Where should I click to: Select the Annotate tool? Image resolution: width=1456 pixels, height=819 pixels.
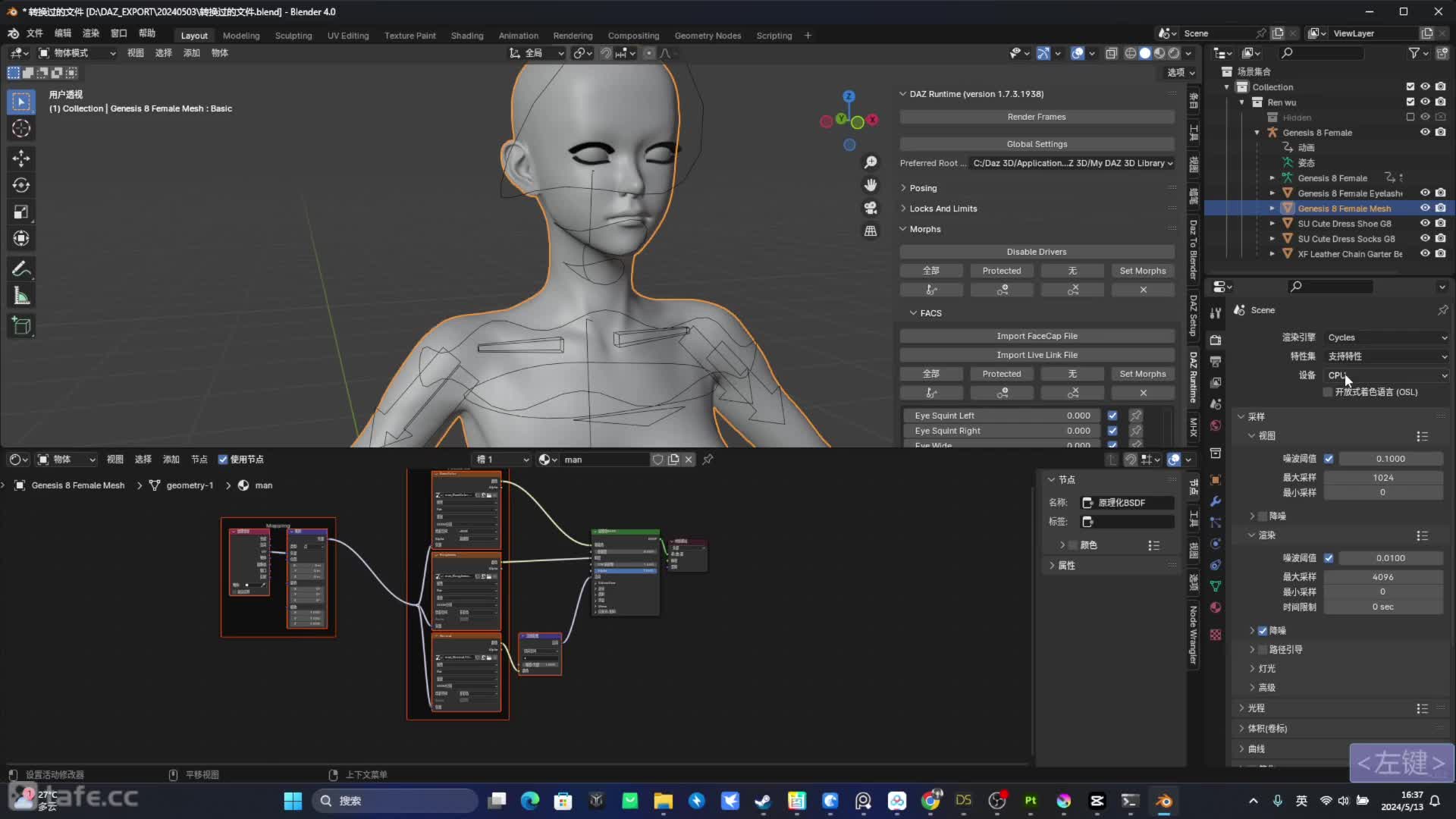(21, 269)
